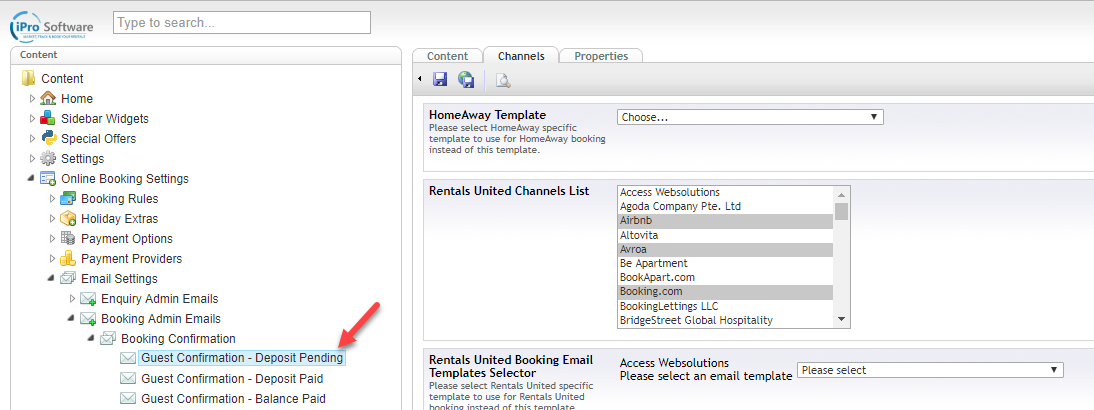Select Avroa in the channels list
Screen dimensions: 1094x410
[x=726, y=249]
